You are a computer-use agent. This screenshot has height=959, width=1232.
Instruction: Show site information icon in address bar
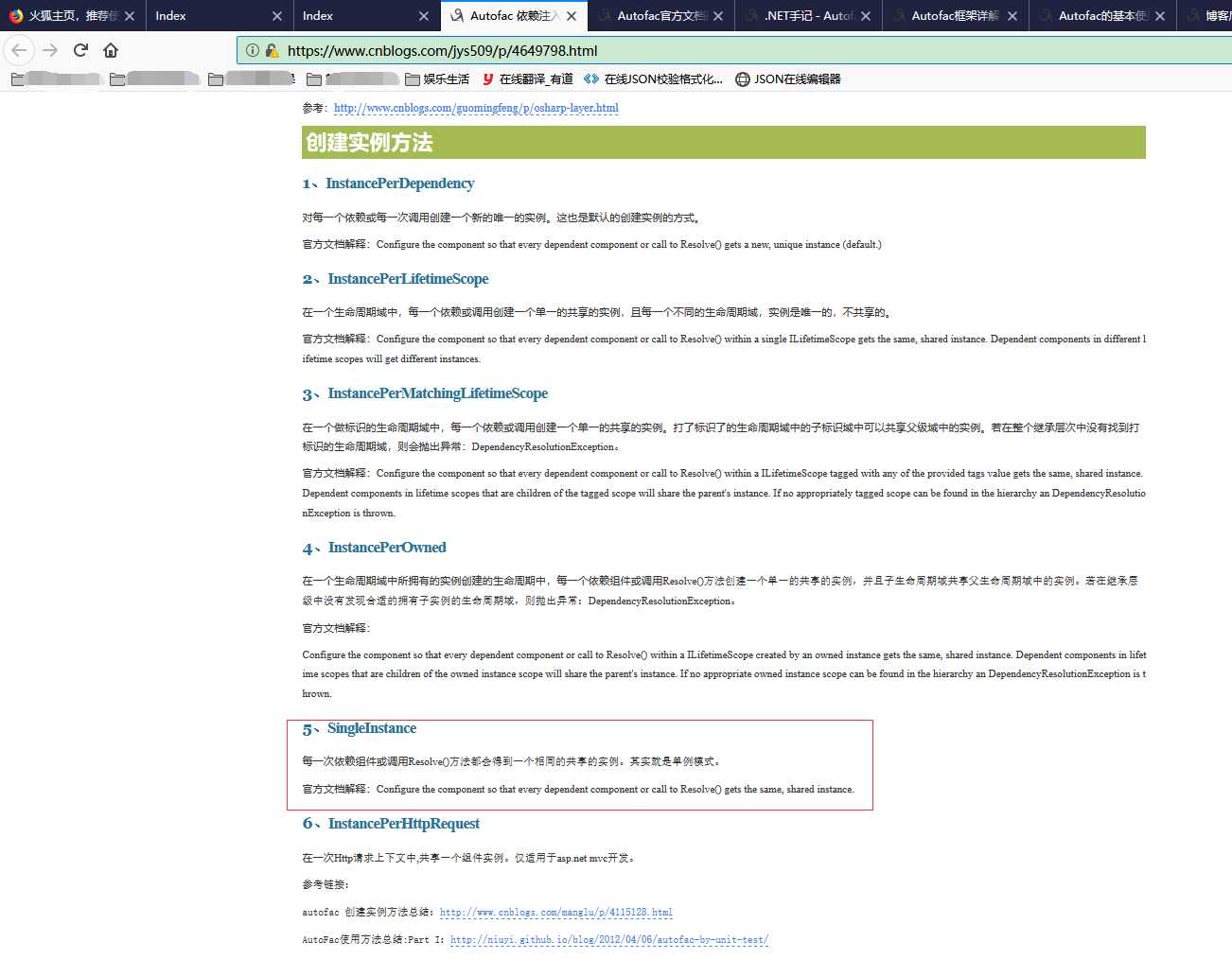[x=253, y=50]
